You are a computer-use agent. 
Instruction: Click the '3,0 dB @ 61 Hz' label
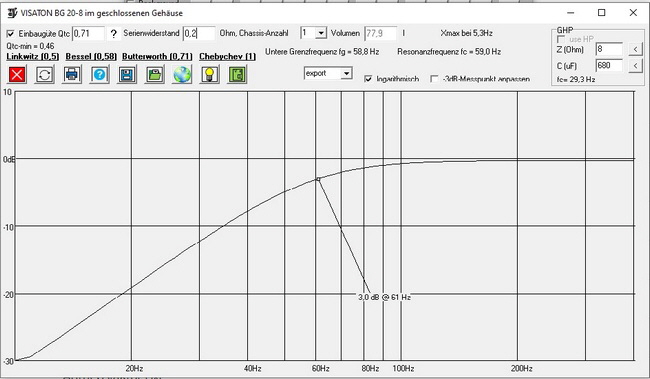(x=384, y=297)
